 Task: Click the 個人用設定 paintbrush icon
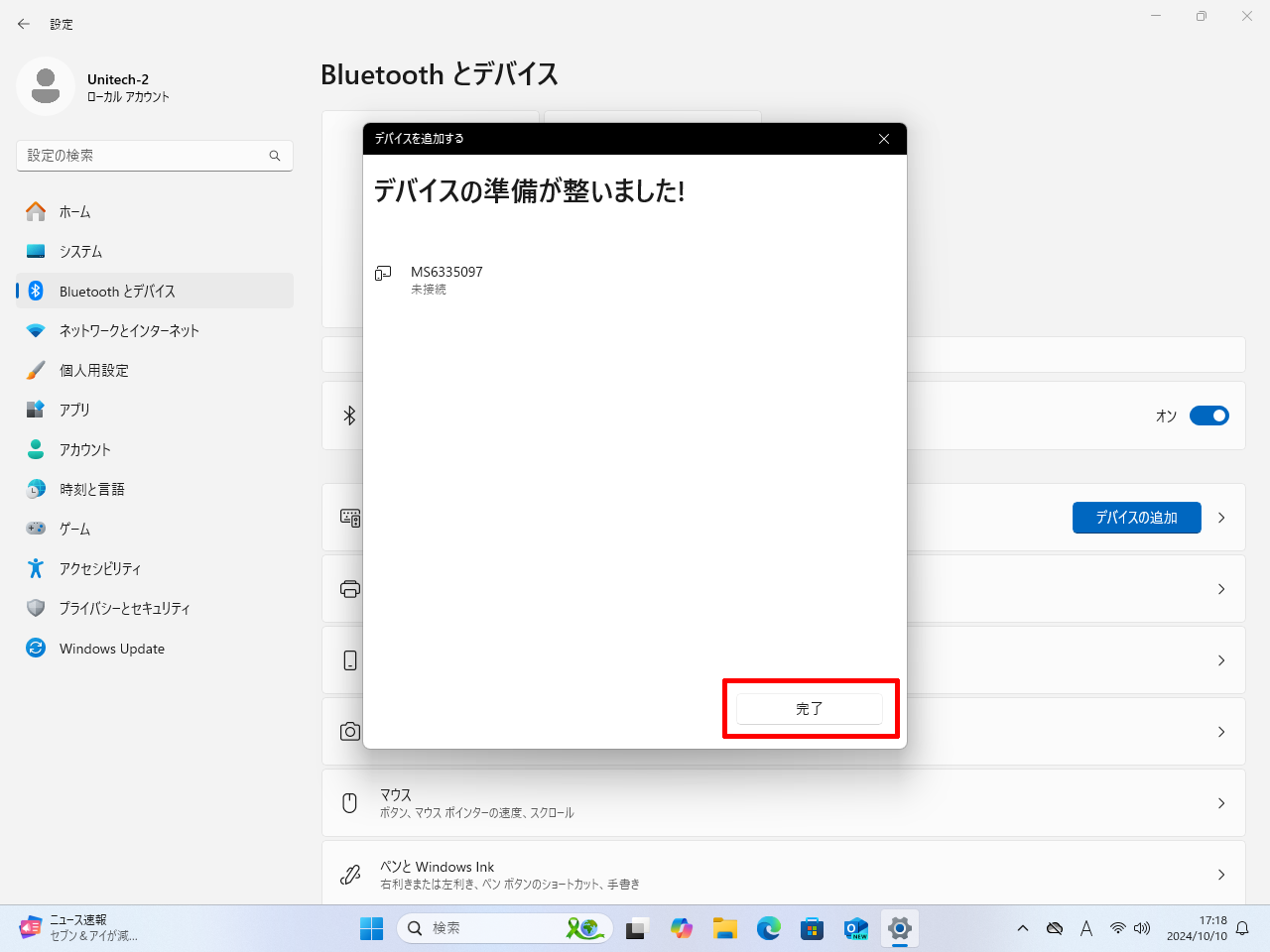point(36,370)
